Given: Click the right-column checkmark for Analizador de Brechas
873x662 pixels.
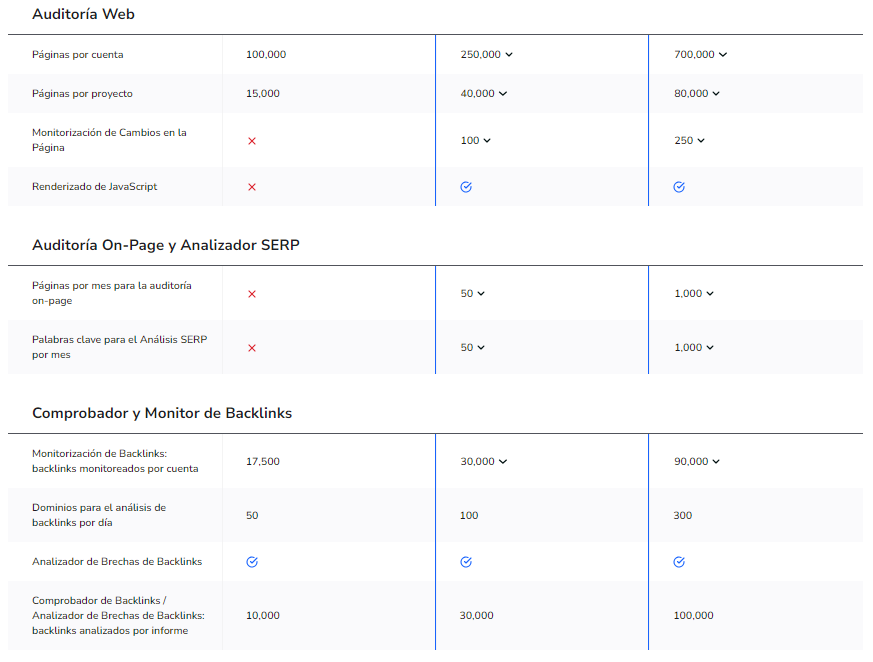Looking at the screenshot, I should (679, 562).
